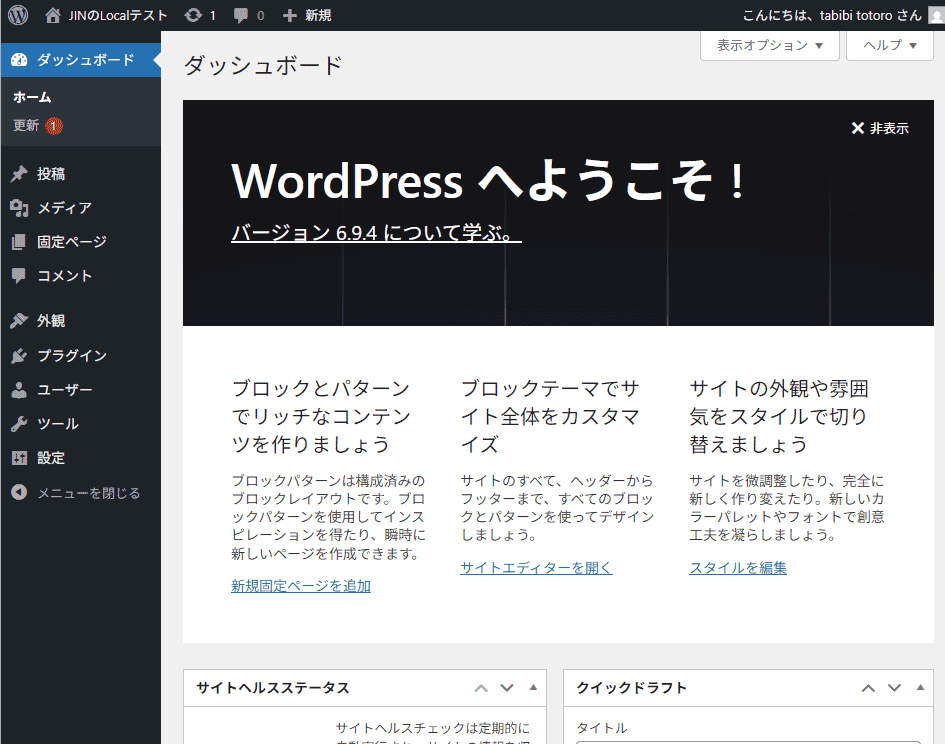Open the updates icon in admin bar
This screenshot has height=744, width=945.
click(x=193, y=15)
